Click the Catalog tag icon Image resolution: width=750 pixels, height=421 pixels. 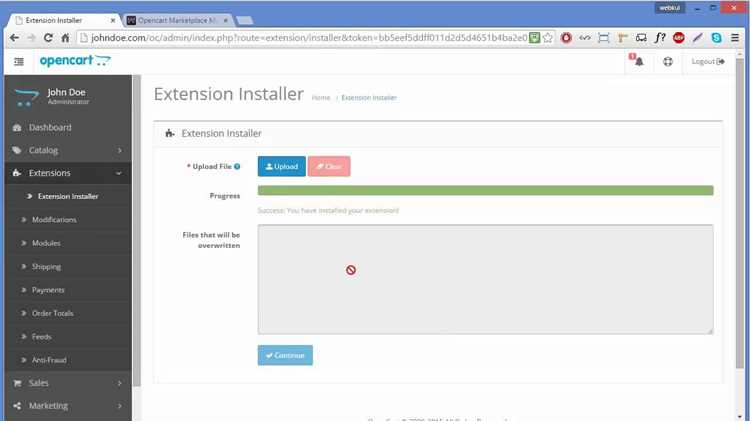click(17, 150)
